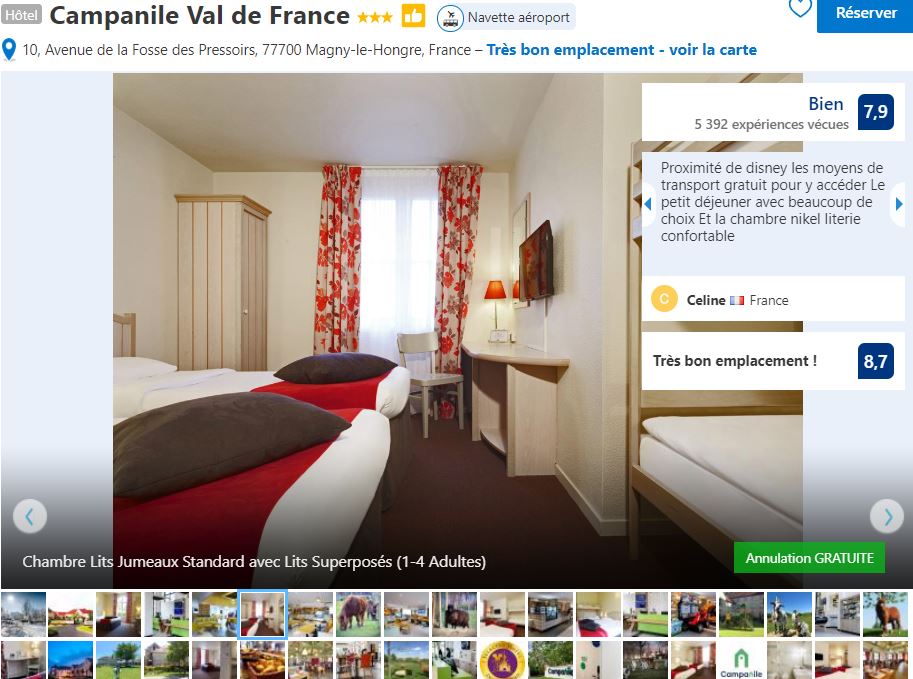Show next photo with right arrow
The height and width of the screenshot is (679, 913).
(887, 516)
